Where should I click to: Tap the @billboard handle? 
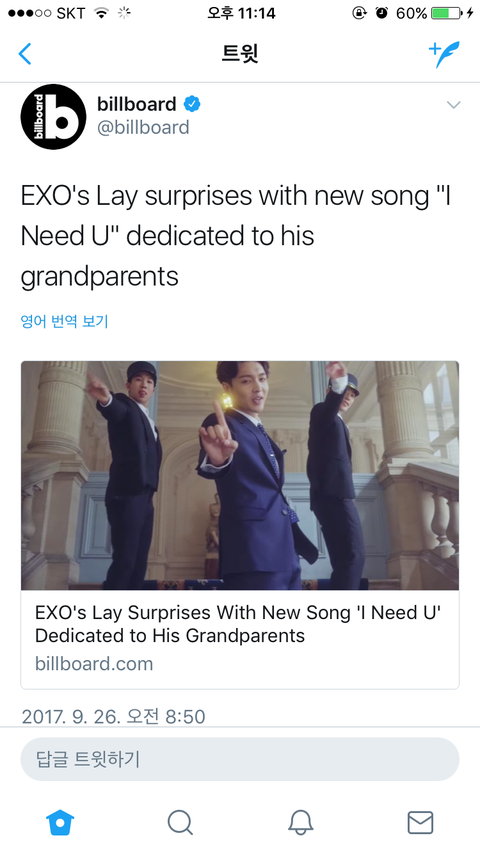tap(143, 127)
